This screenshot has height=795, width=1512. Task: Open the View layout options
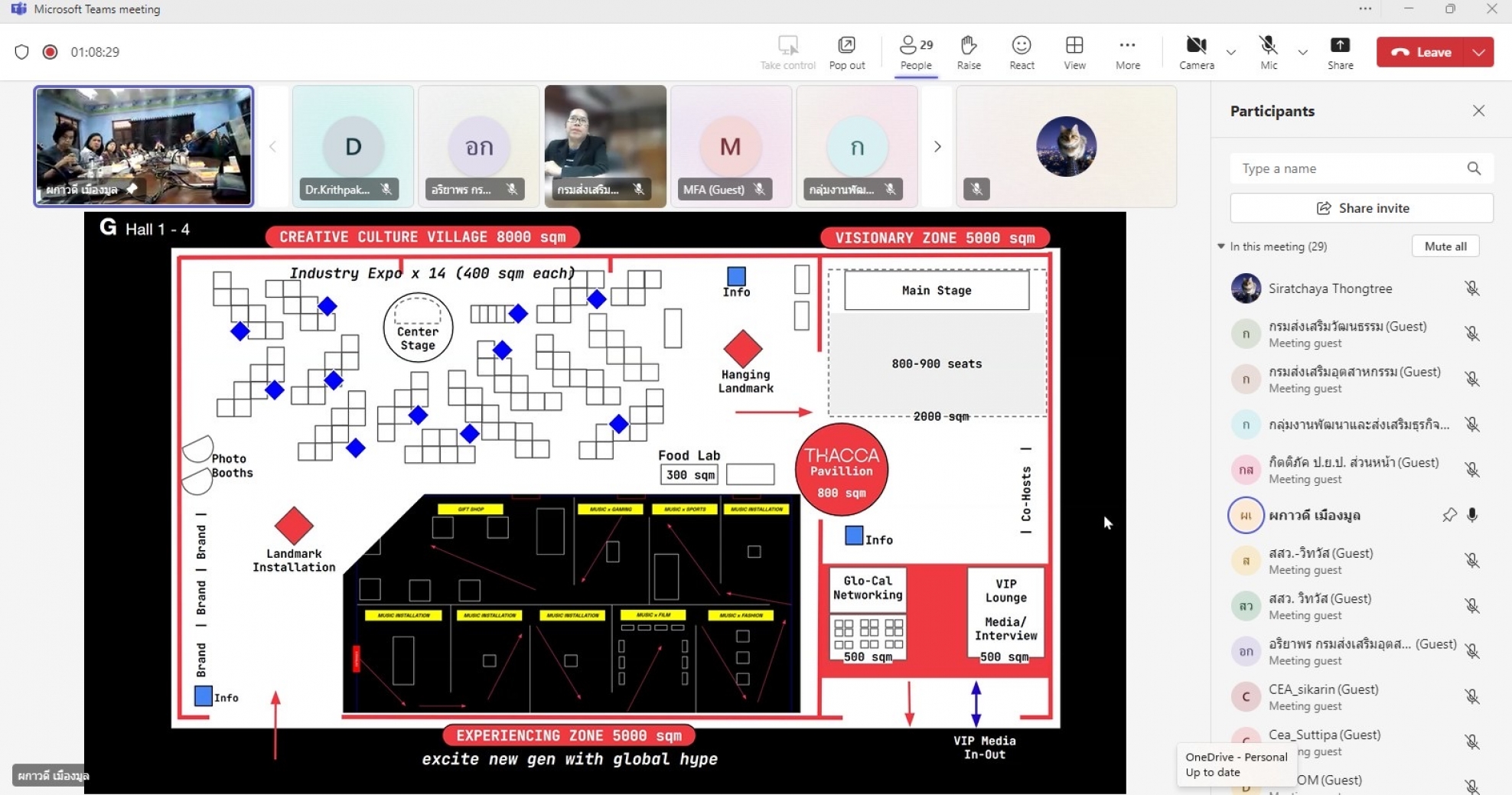(x=1074, y=52)
